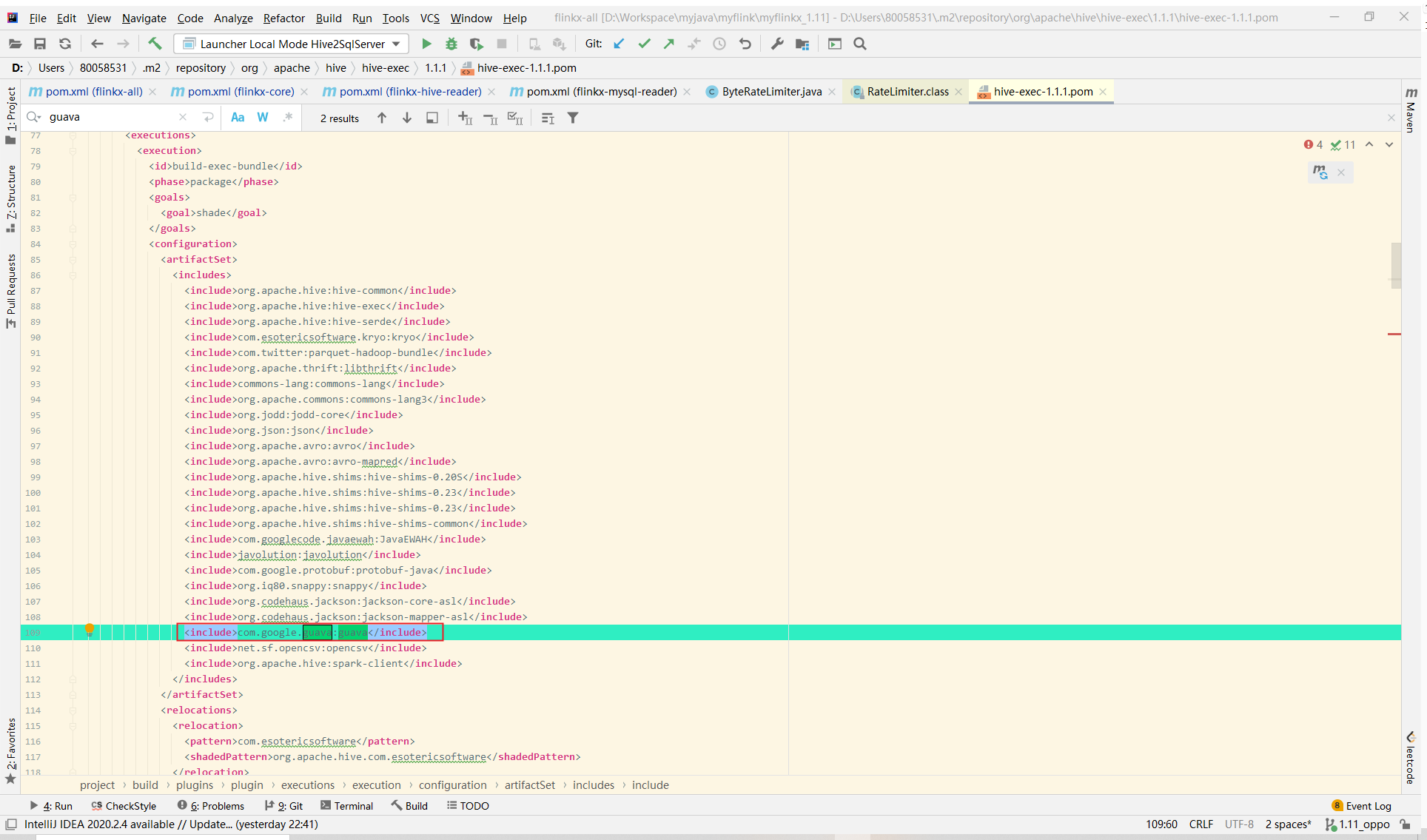Click the green Build hammer icon
Viewport: 1427px width, 840px height.
(x=155, y=44)
